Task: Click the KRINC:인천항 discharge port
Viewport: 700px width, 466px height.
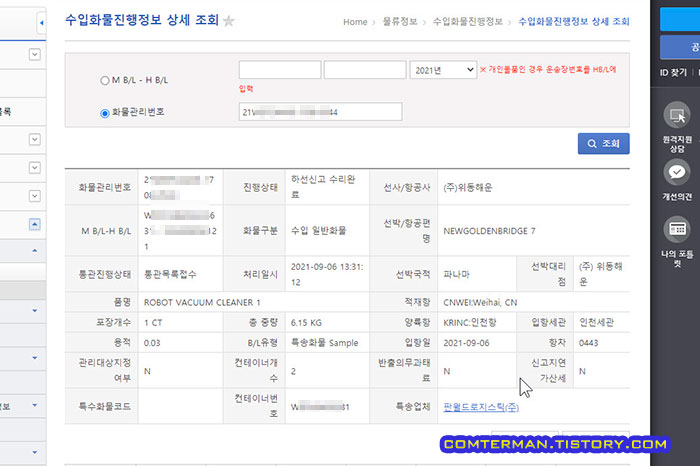Action: pyautogui.click(x=470, y=322)
